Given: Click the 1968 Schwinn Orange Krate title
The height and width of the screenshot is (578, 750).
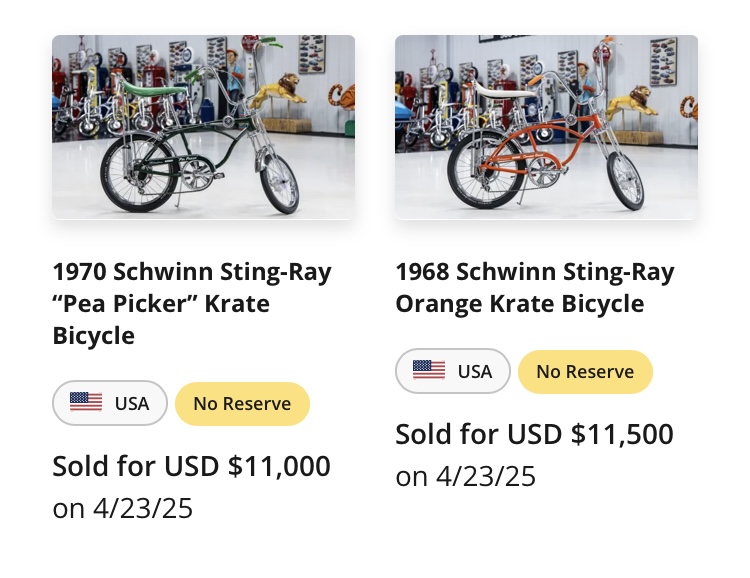Looking at the screenshot, I should 535,288.
